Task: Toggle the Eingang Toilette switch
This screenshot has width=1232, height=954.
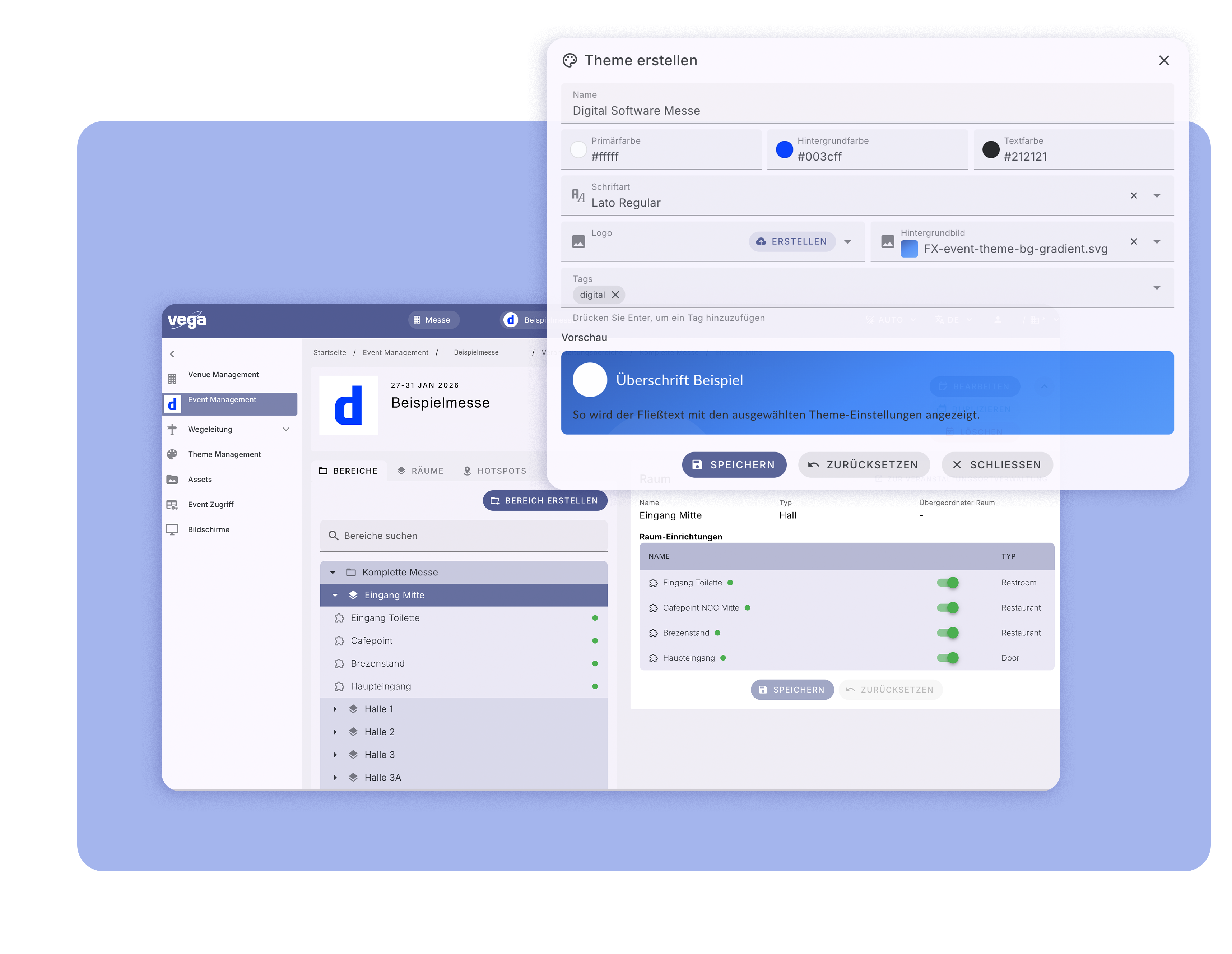Action: tap(947, 583)
